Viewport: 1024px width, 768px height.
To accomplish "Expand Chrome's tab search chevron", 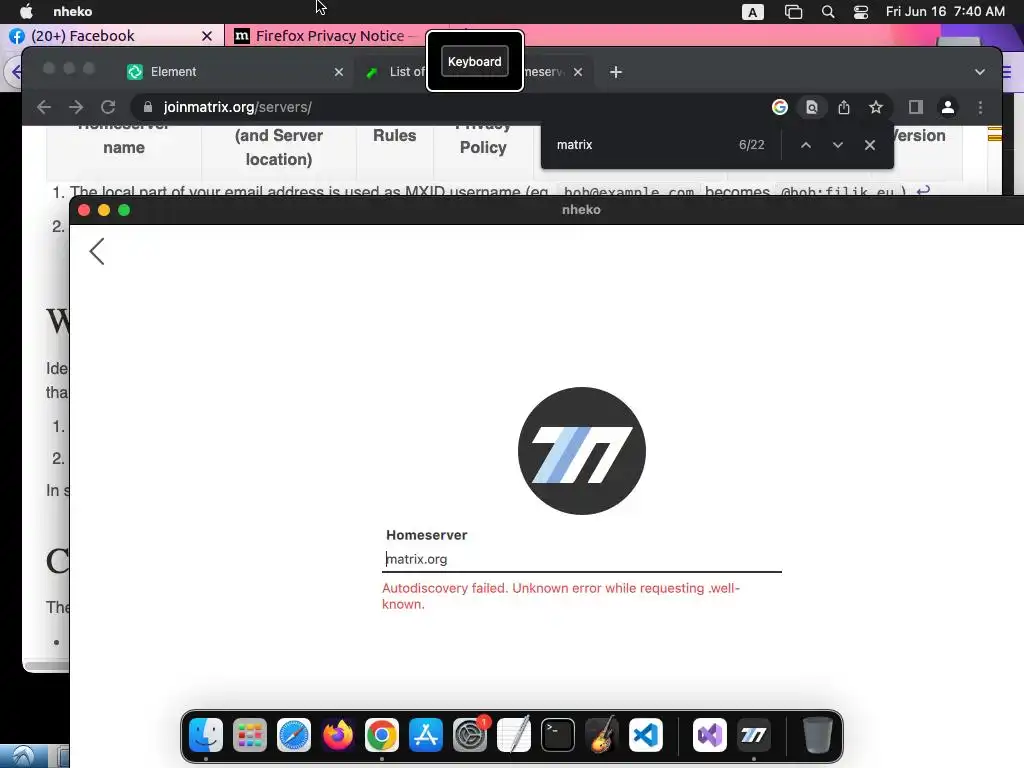I will point(980,72).
